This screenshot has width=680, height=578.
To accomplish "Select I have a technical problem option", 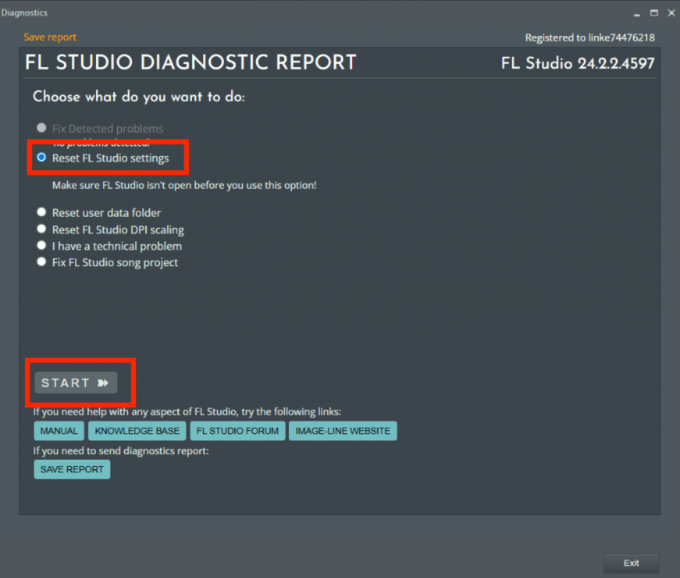I will tap(41, 245).
